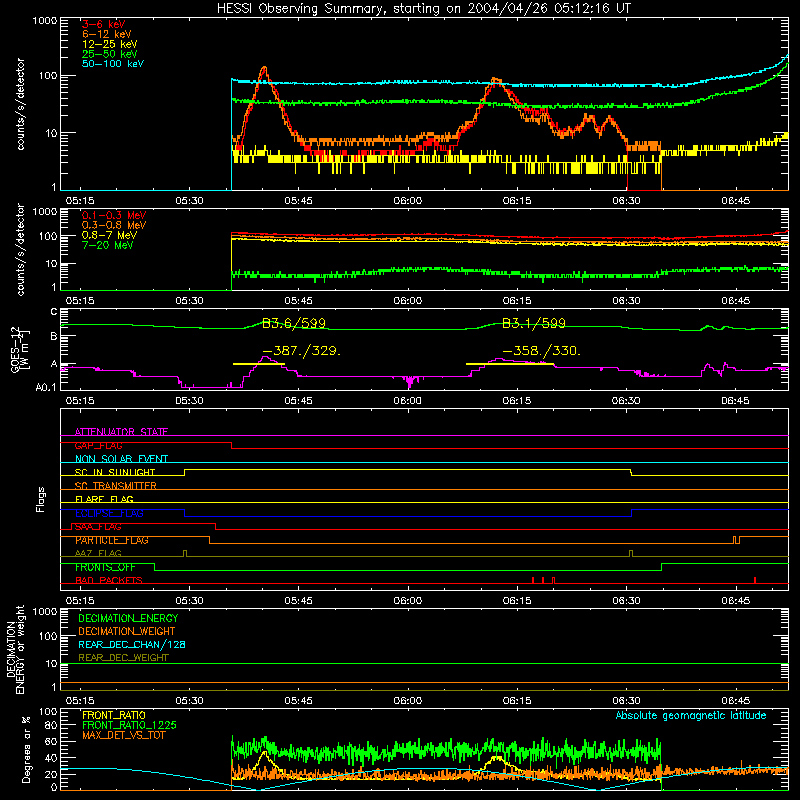Image resolution: width=800 pixels, height=800 pixels.
Task: Click the Absolute geomagnetic latitude label
Action: [691, 716]
